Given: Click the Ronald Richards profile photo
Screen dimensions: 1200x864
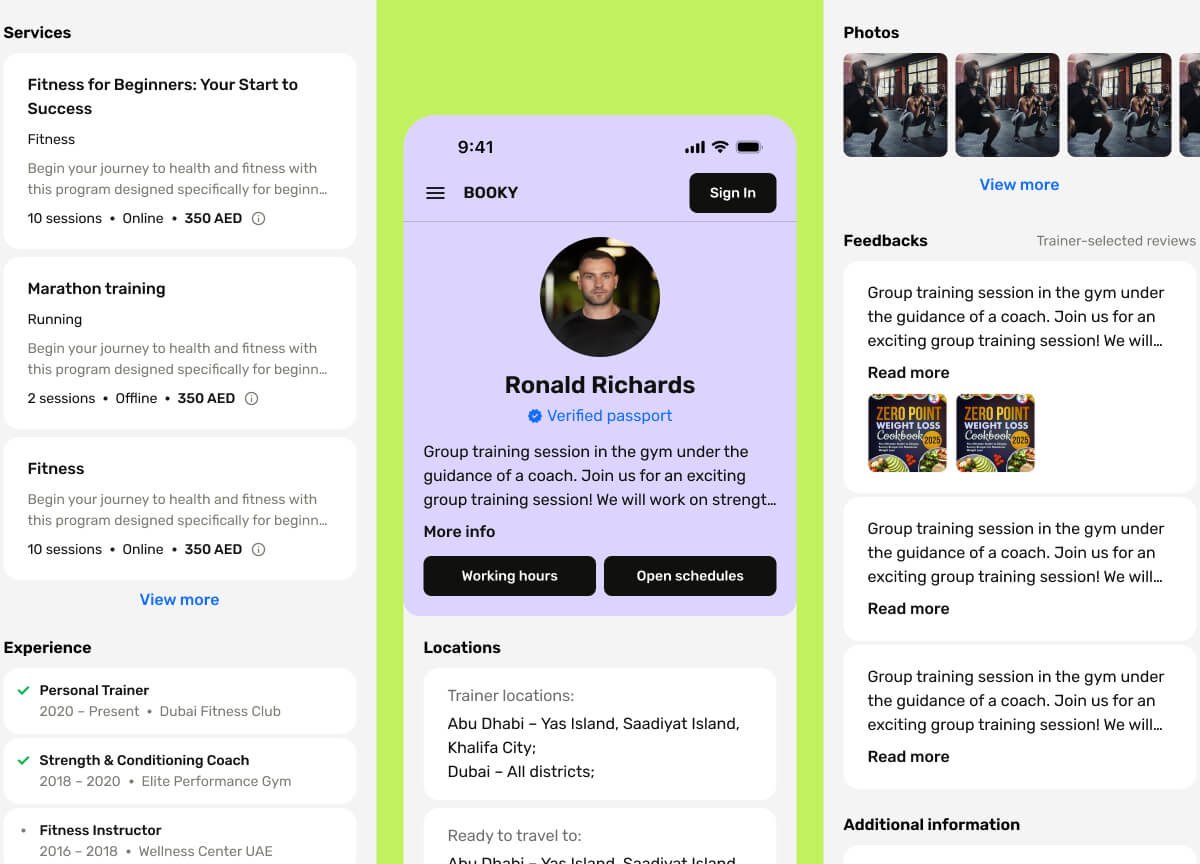Looking at the screenshot, I should pos(600,297).
